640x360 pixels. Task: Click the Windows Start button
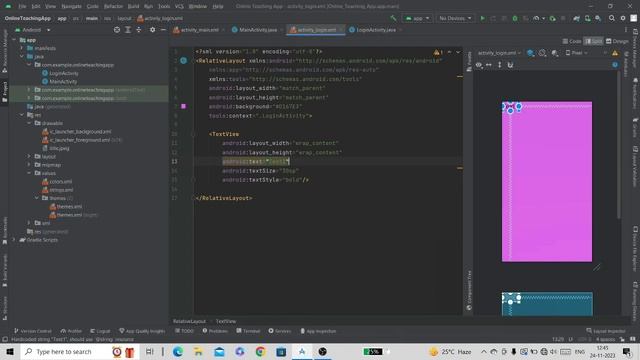click(x=10, y=351)
